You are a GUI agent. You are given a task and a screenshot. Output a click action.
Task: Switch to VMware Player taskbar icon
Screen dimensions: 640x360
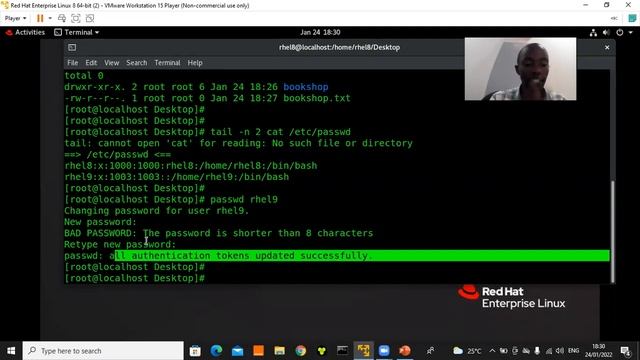[x=363, y=351]
